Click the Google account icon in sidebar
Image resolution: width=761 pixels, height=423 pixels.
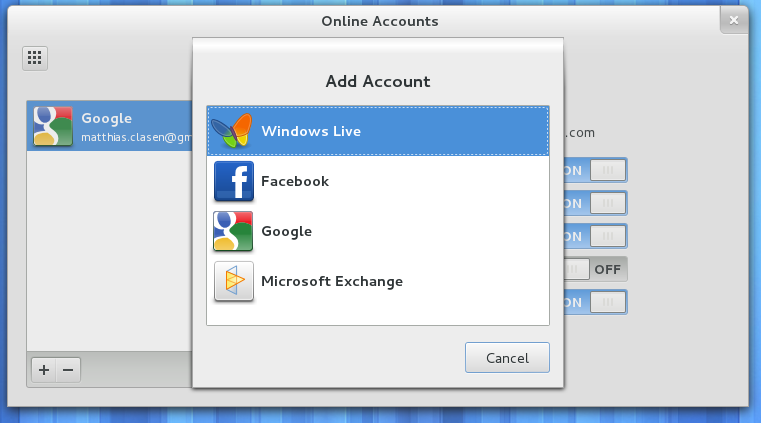(x=53, y=126)
